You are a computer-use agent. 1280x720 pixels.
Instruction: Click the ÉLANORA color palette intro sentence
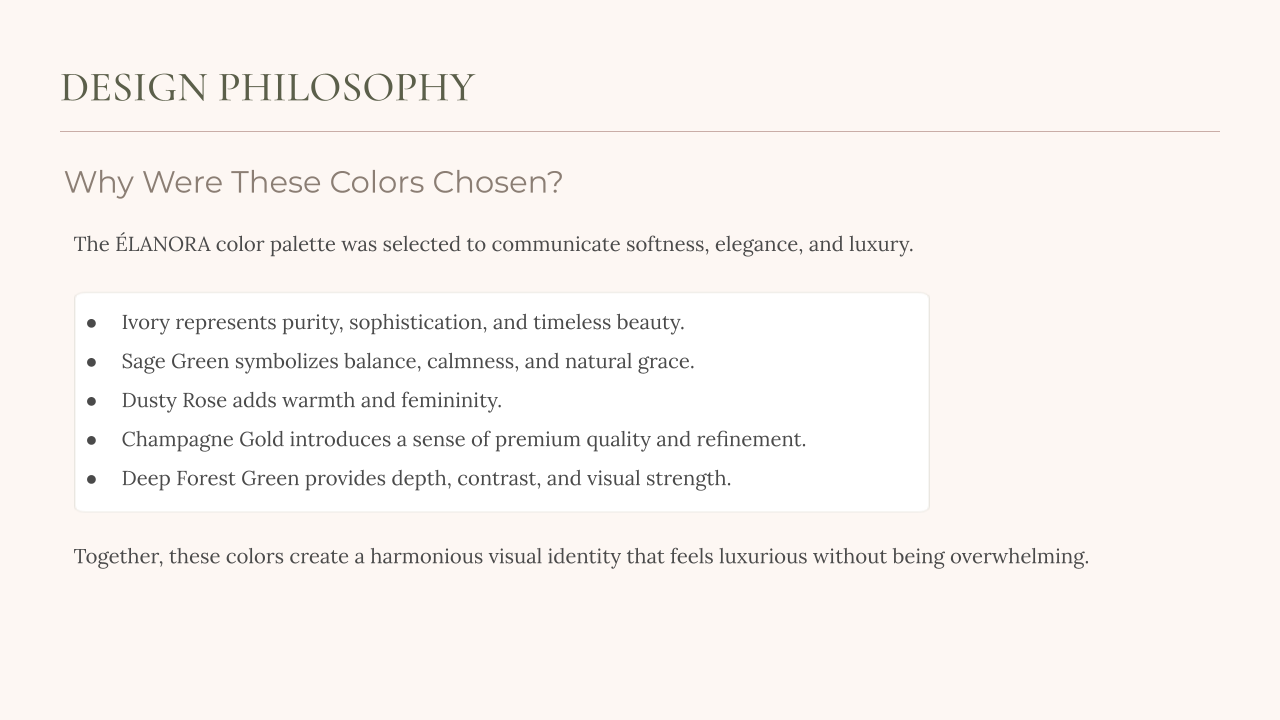[493, 244]
